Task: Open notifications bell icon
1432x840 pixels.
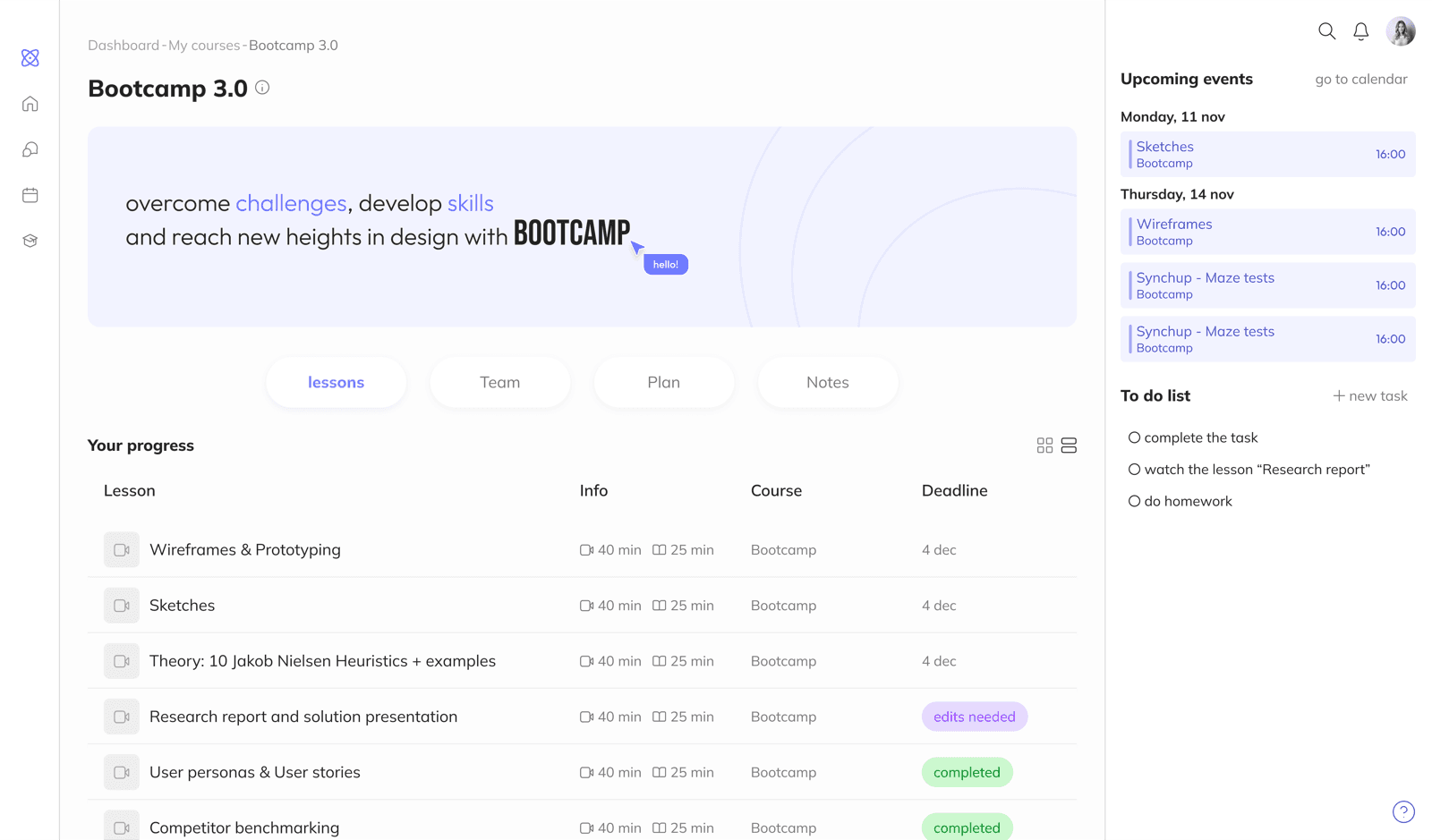Action: (x=1360, y=31)
